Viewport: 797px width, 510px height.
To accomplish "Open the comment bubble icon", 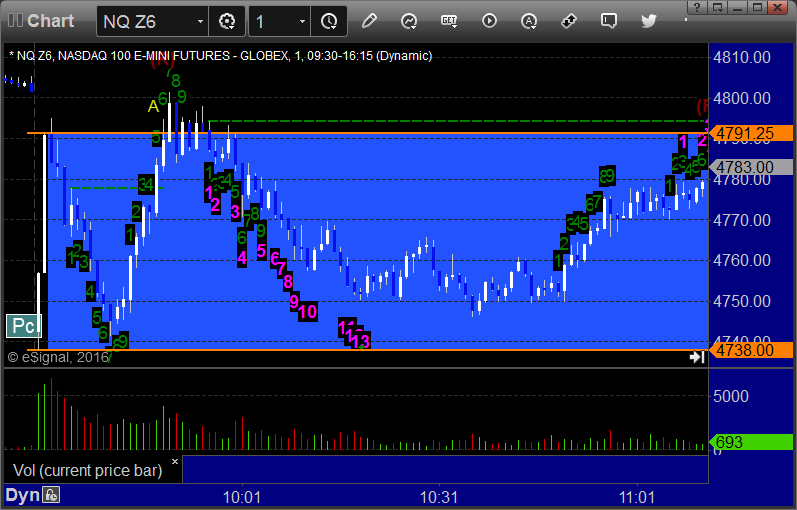I will coord(608,21).
